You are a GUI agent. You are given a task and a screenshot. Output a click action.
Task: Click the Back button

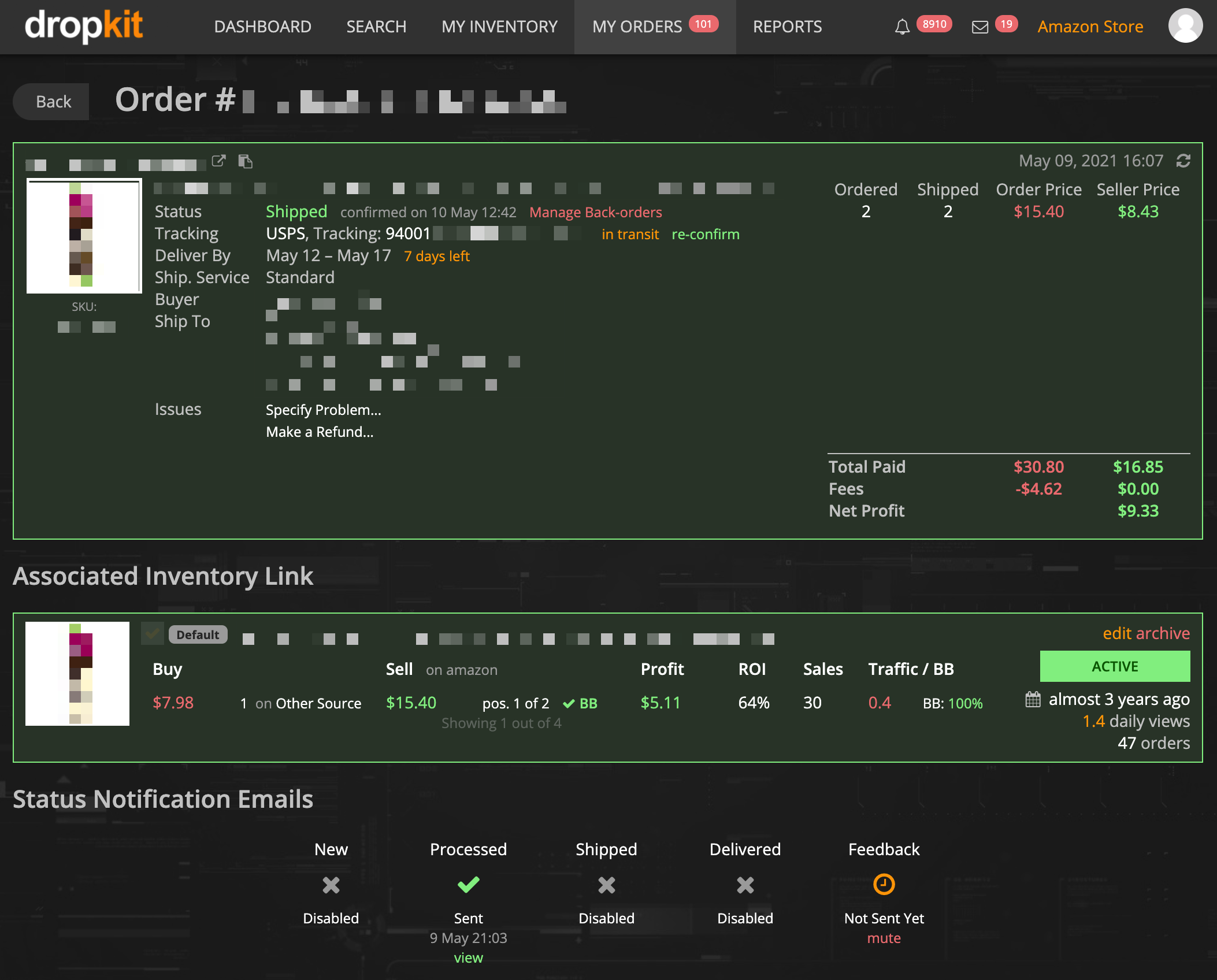coord(53,102)
